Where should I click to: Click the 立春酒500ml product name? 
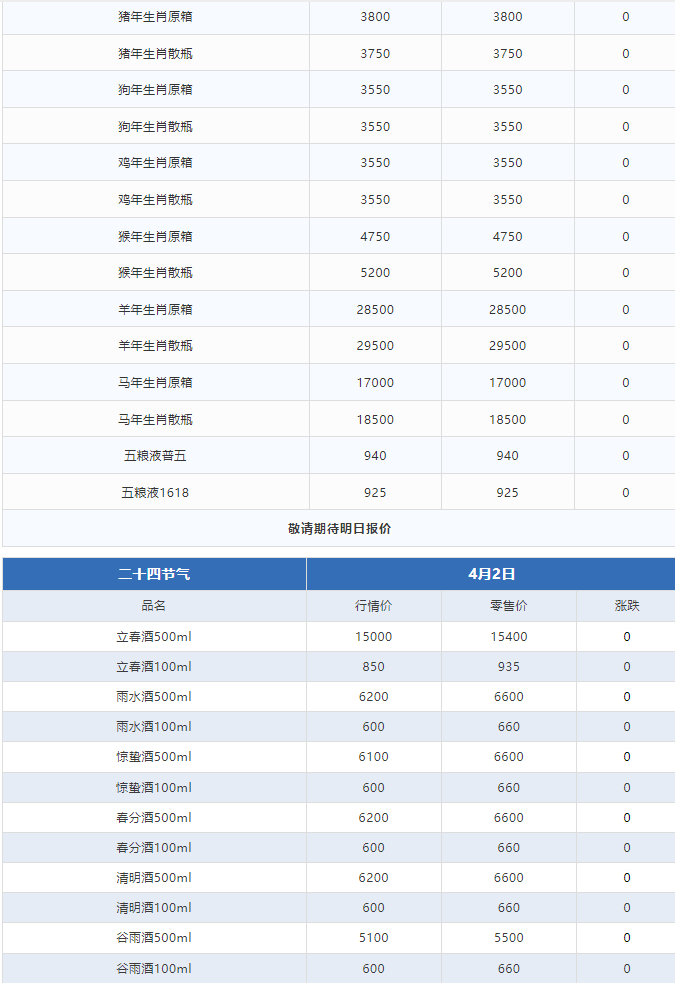[154, 636]
